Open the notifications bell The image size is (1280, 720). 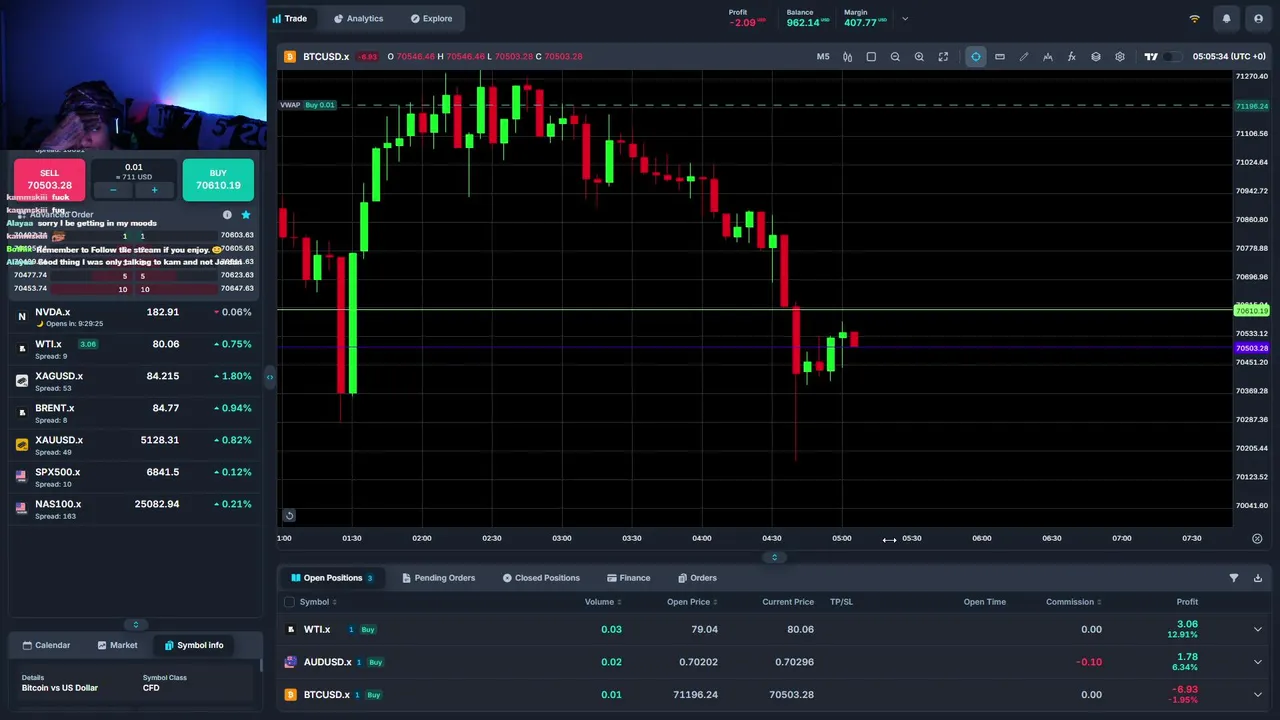pyautogui.click(x=1226, y=18)
